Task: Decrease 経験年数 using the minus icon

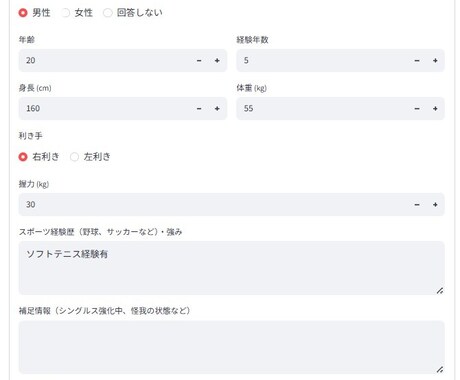Action: tap(417, 61)
